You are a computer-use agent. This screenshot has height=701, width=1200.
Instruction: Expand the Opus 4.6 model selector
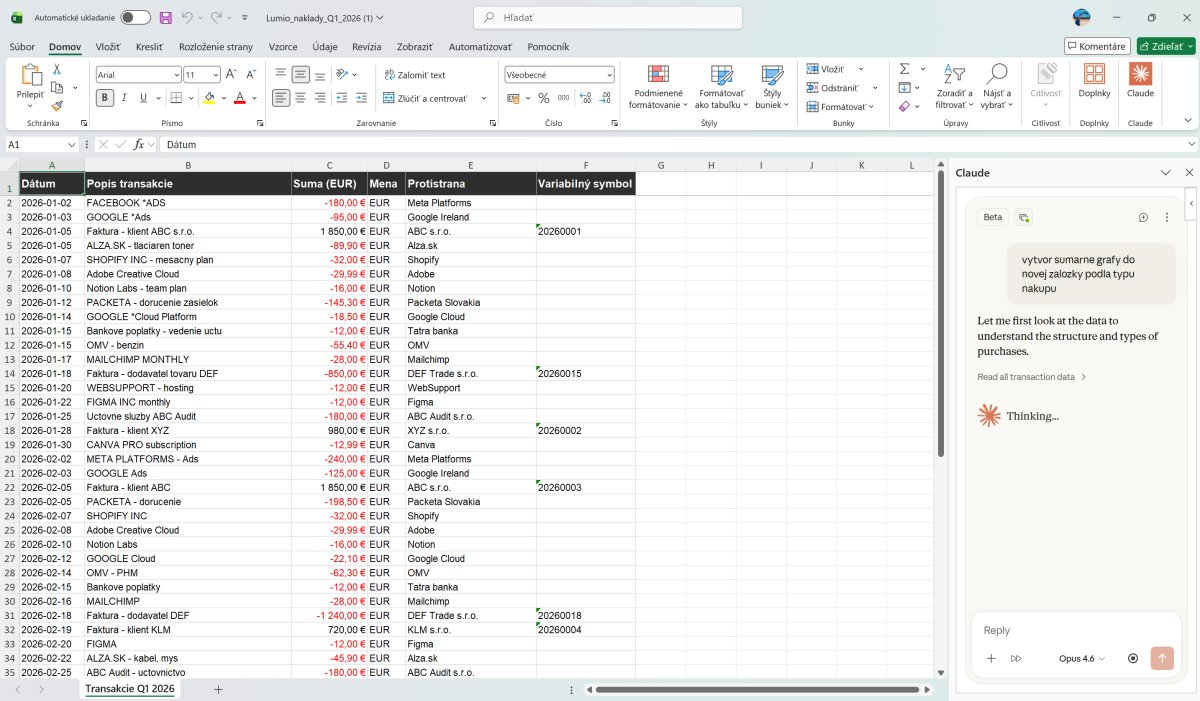[x=1082, y=658]
